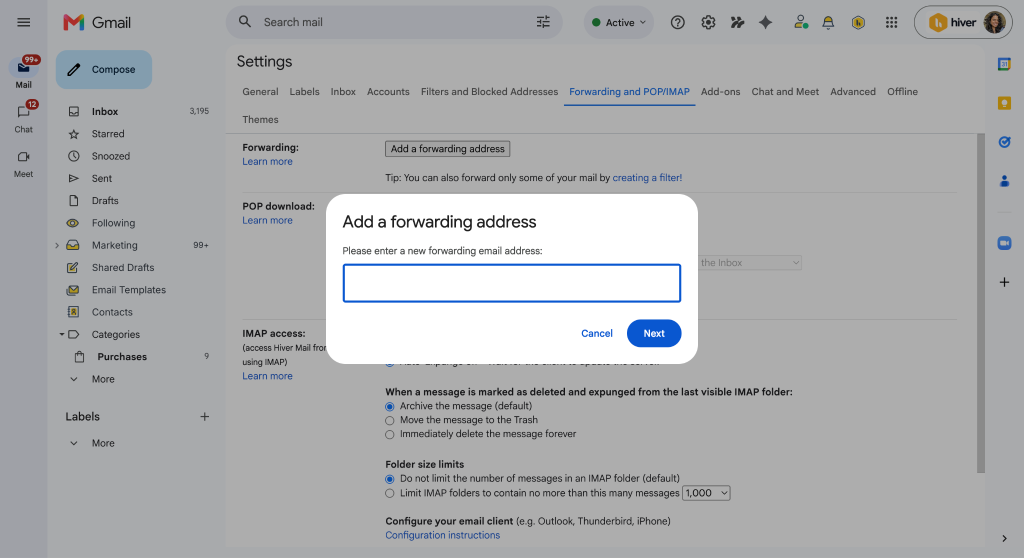Open Filters and Blocked Addresses tab
The width and height of the screenshot is (1024, 558).
[x=489, y=92]
